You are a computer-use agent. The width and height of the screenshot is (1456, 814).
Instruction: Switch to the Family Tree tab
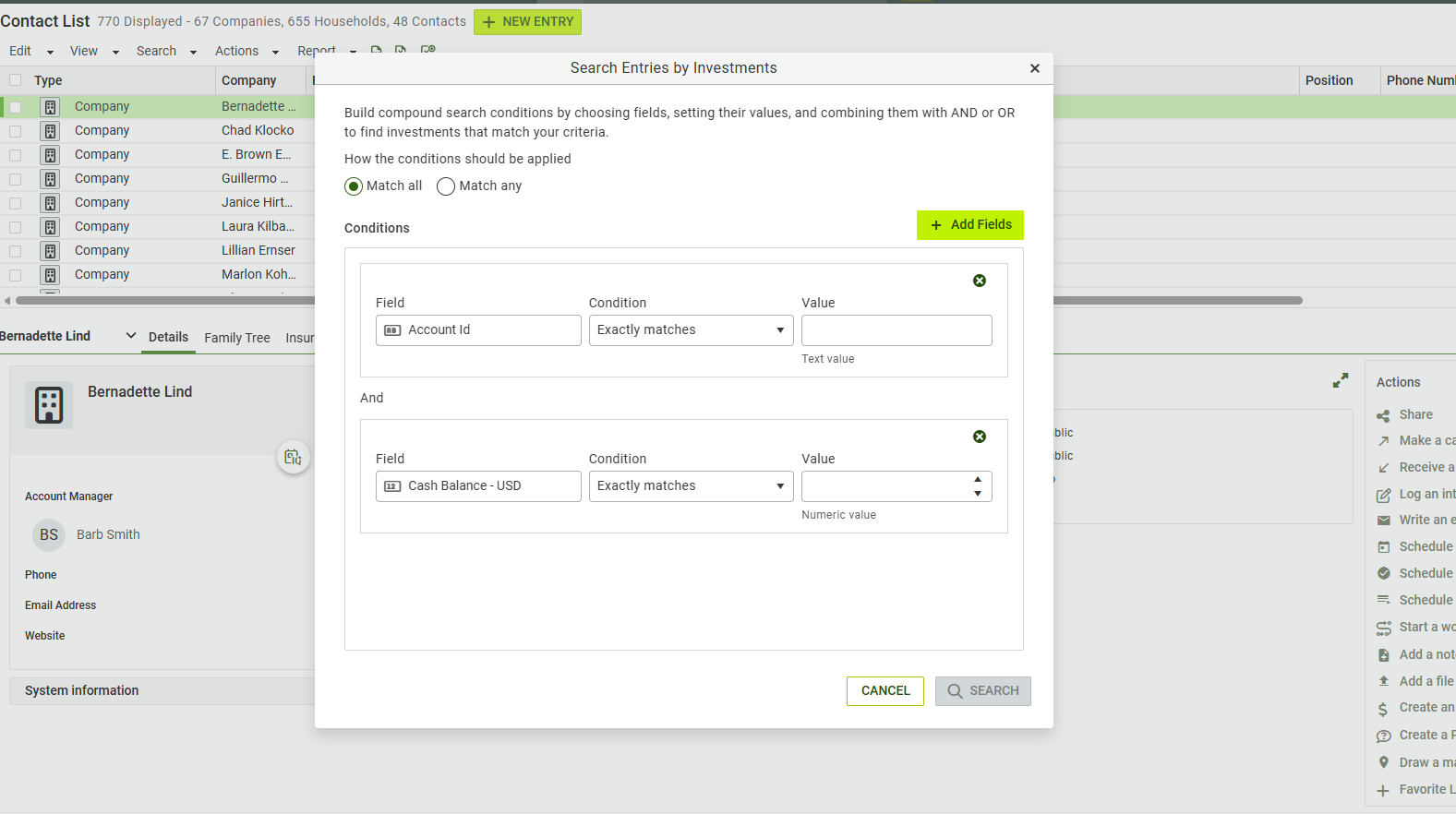(237, 338)
